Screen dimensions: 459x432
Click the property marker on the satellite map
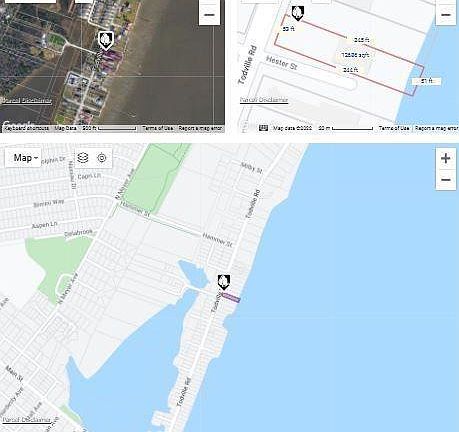(106, 41)
